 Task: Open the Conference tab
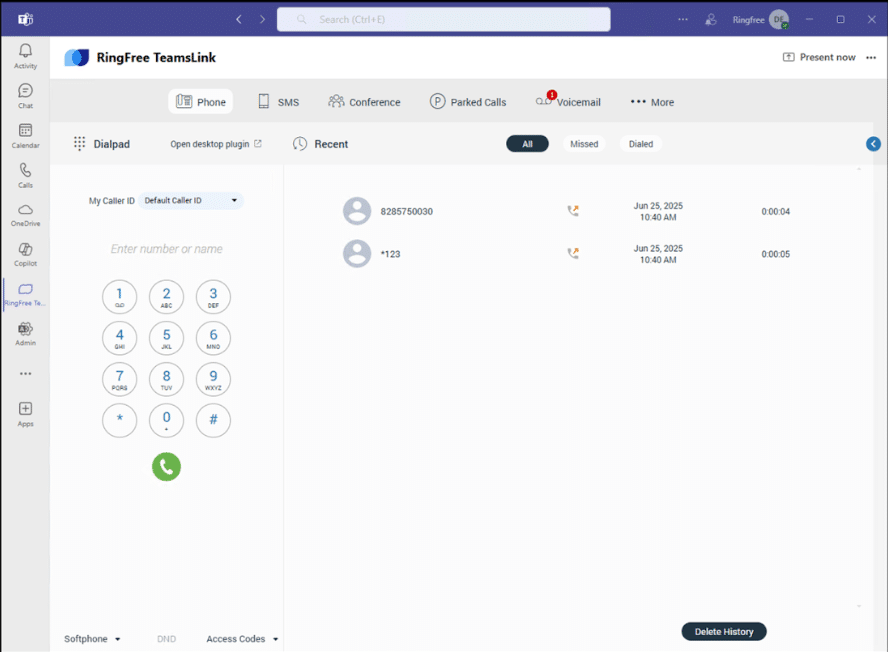tap(364, 102)
